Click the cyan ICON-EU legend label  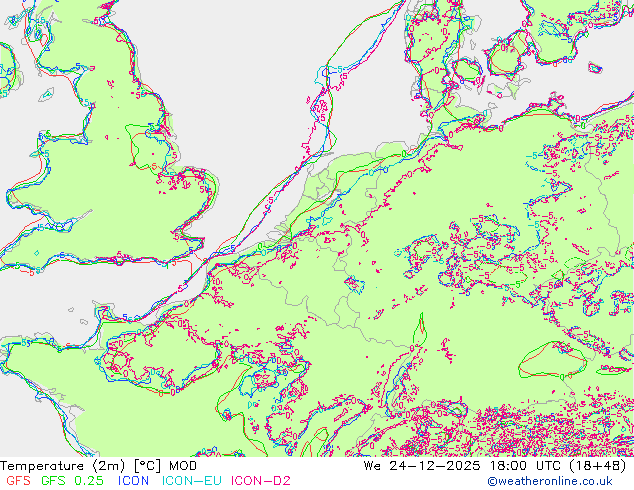tap(192, 481)
